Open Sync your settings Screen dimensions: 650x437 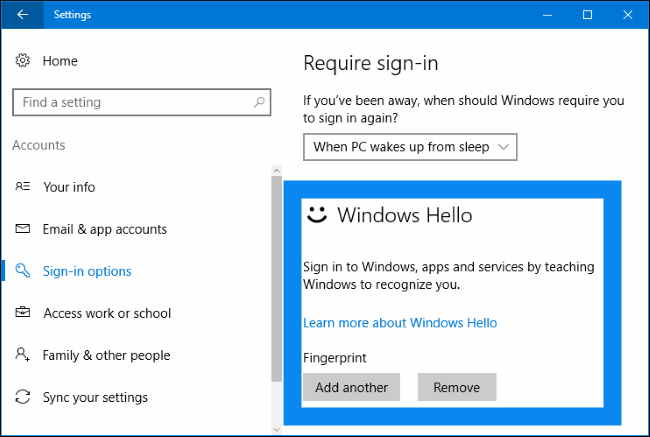[95, 397]
